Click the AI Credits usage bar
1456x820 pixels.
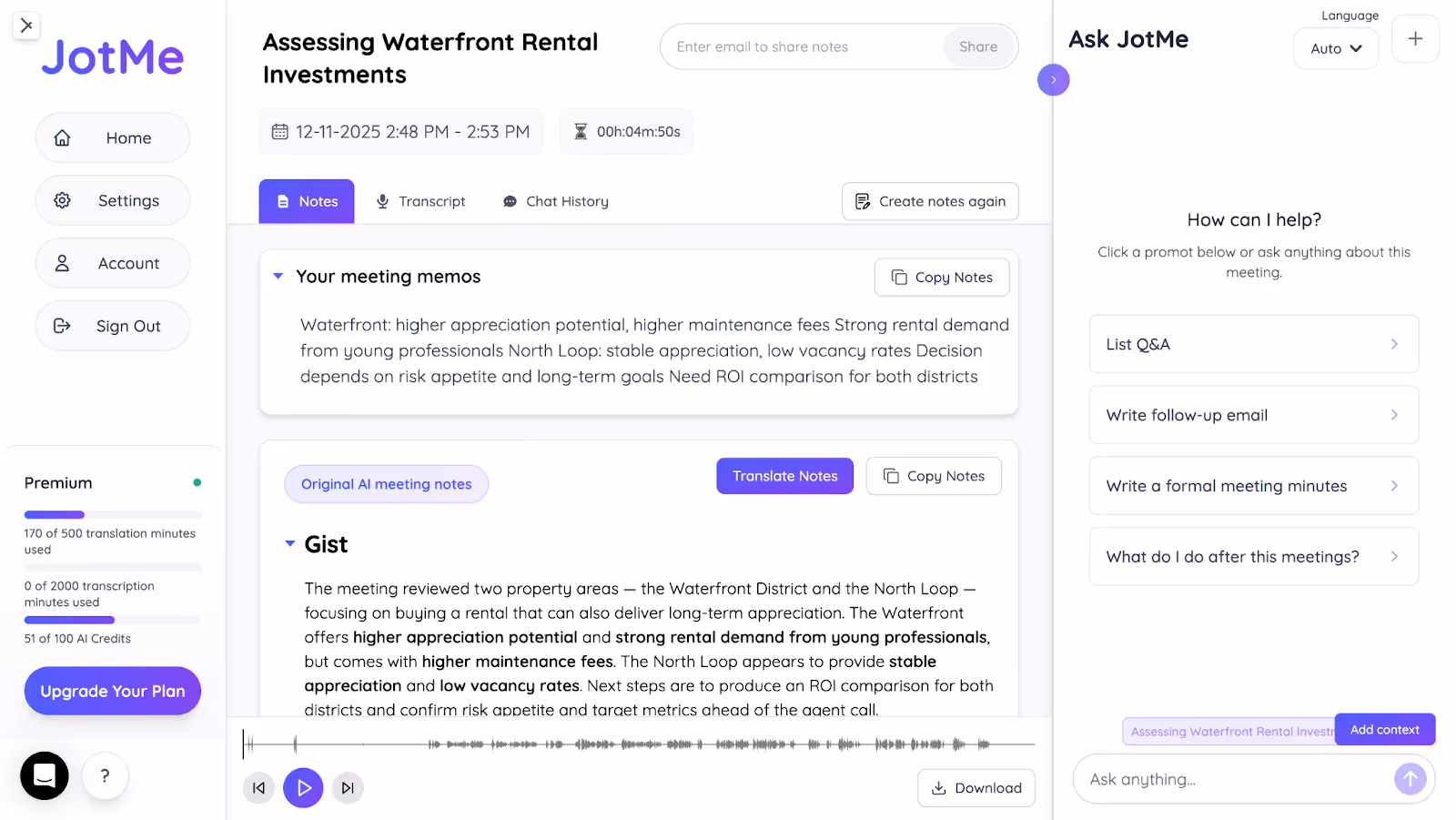point(113,620)
